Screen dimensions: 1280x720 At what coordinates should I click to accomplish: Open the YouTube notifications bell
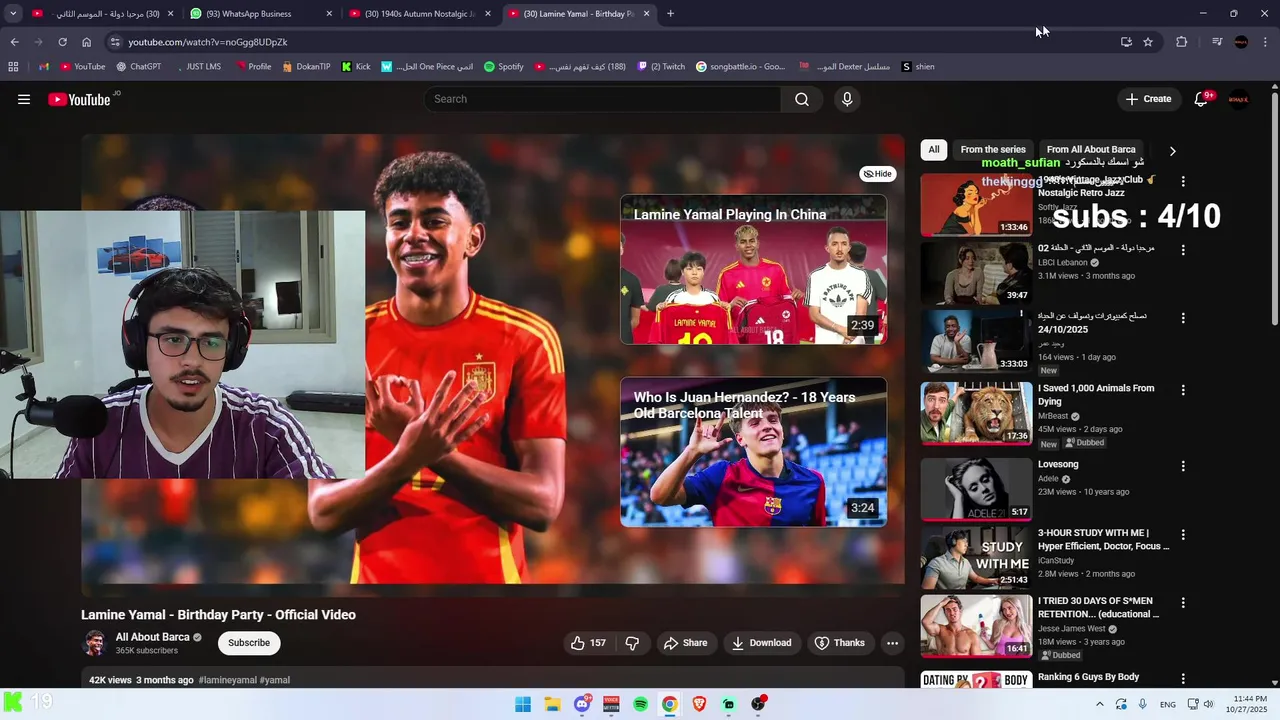[1202, 99]
